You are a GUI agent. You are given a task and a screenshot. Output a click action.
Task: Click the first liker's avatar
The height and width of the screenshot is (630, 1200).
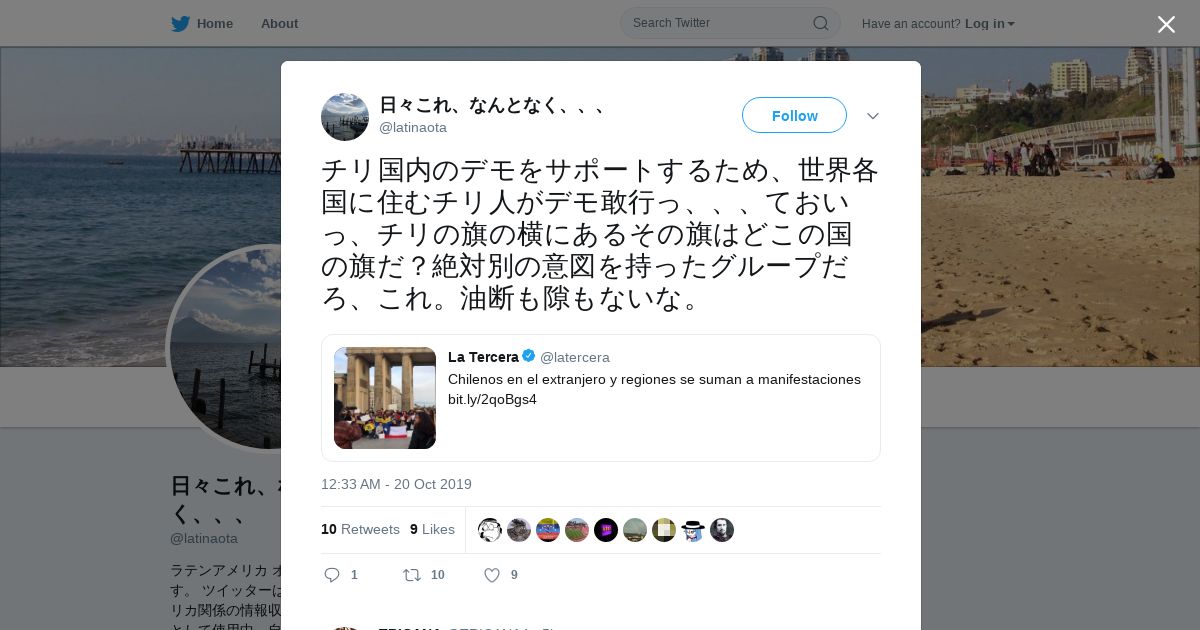click(x=490, y=530)
